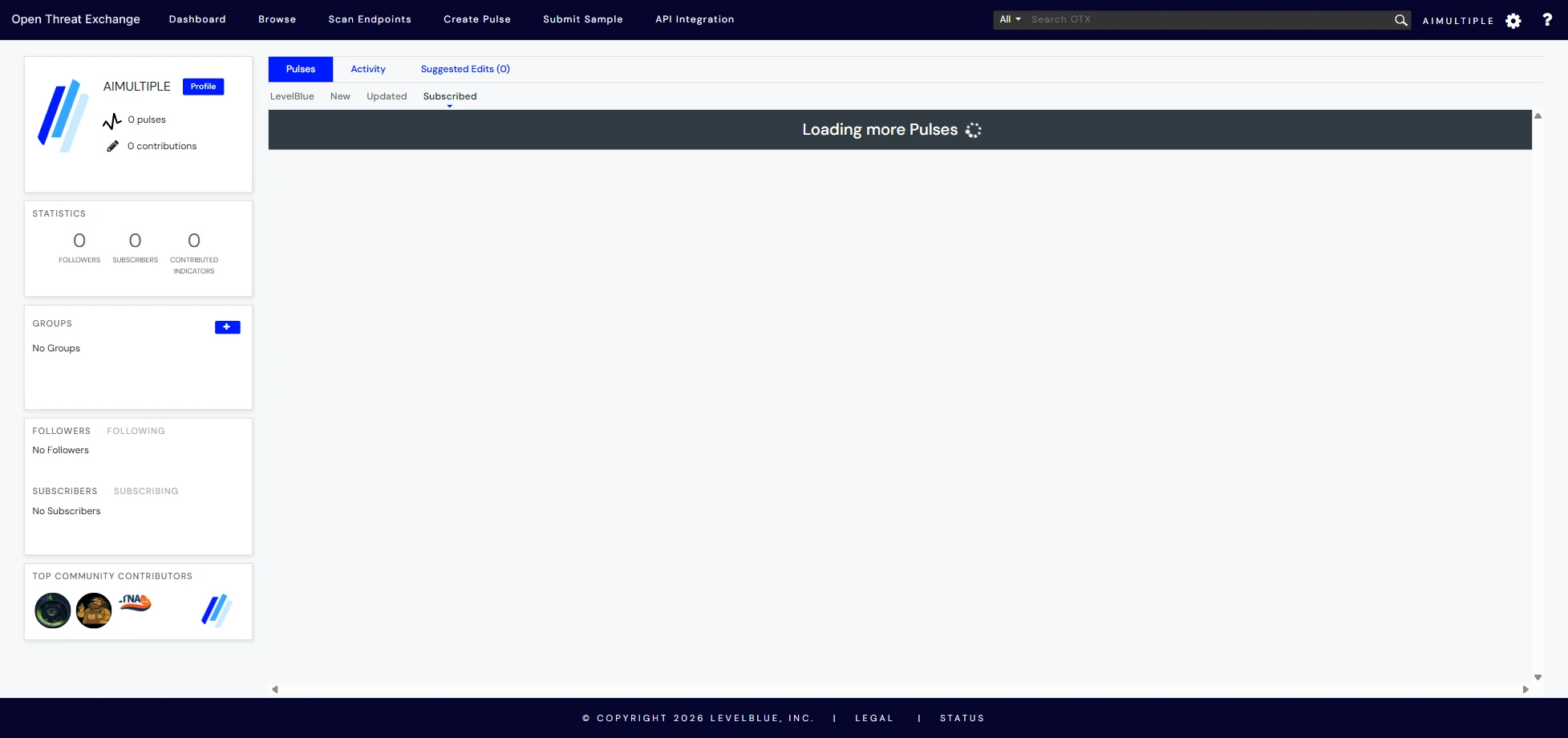This screenshot has width=1568, height=738.
Task: Open the help question mark icon
Action: pyautogui.click(x=1547, y=20)
